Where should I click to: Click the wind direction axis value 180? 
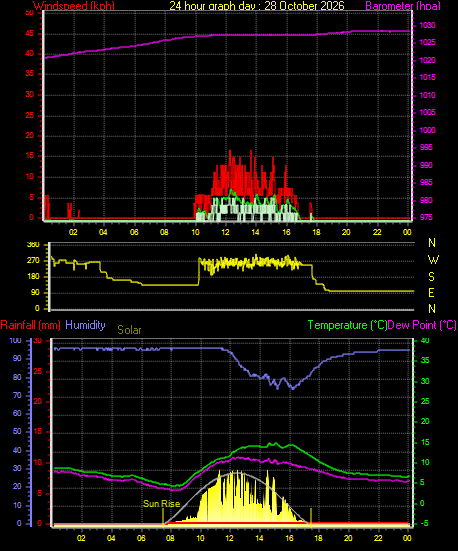[33, 277]
